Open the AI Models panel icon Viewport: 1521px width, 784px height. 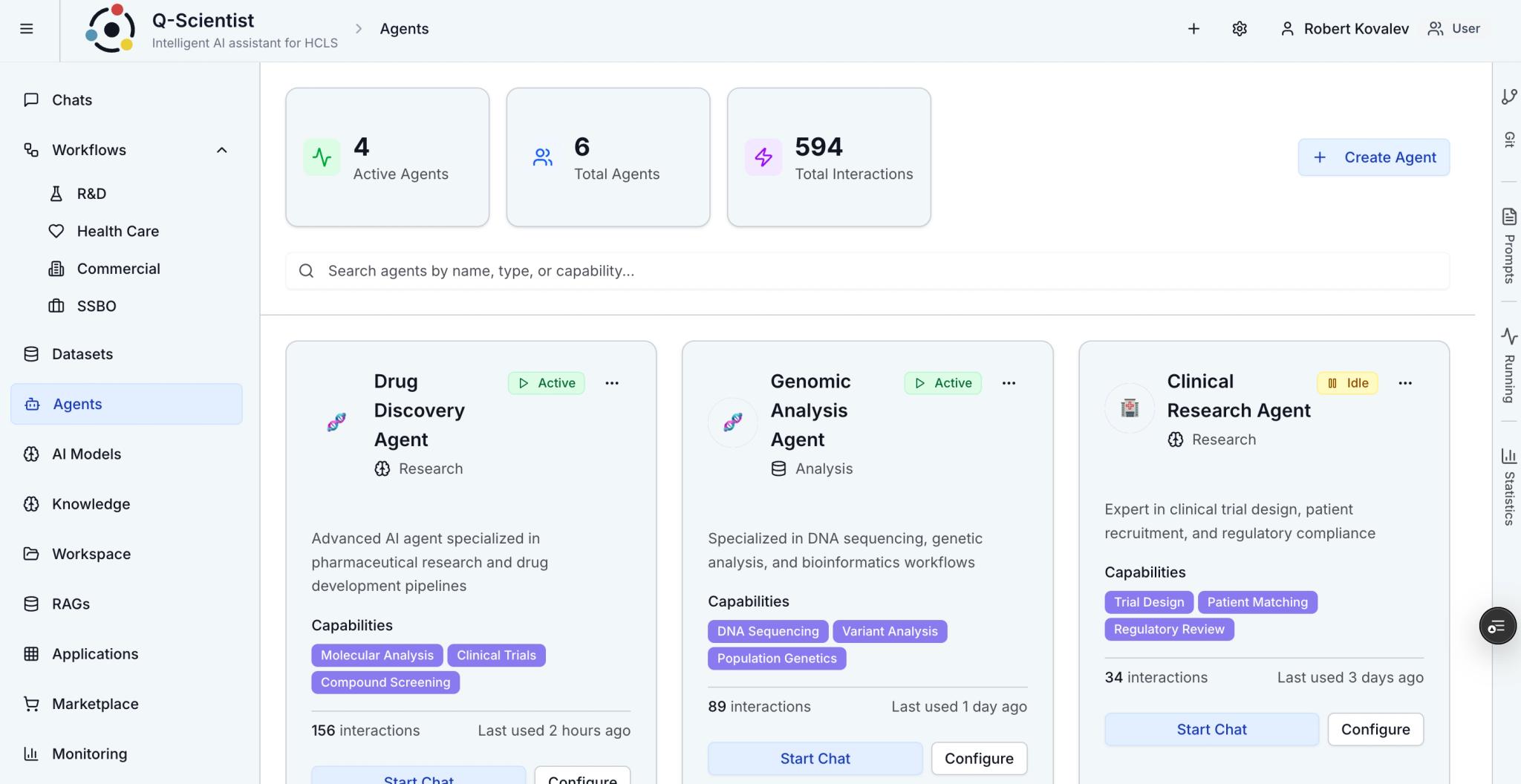click(x=30, y=454)
